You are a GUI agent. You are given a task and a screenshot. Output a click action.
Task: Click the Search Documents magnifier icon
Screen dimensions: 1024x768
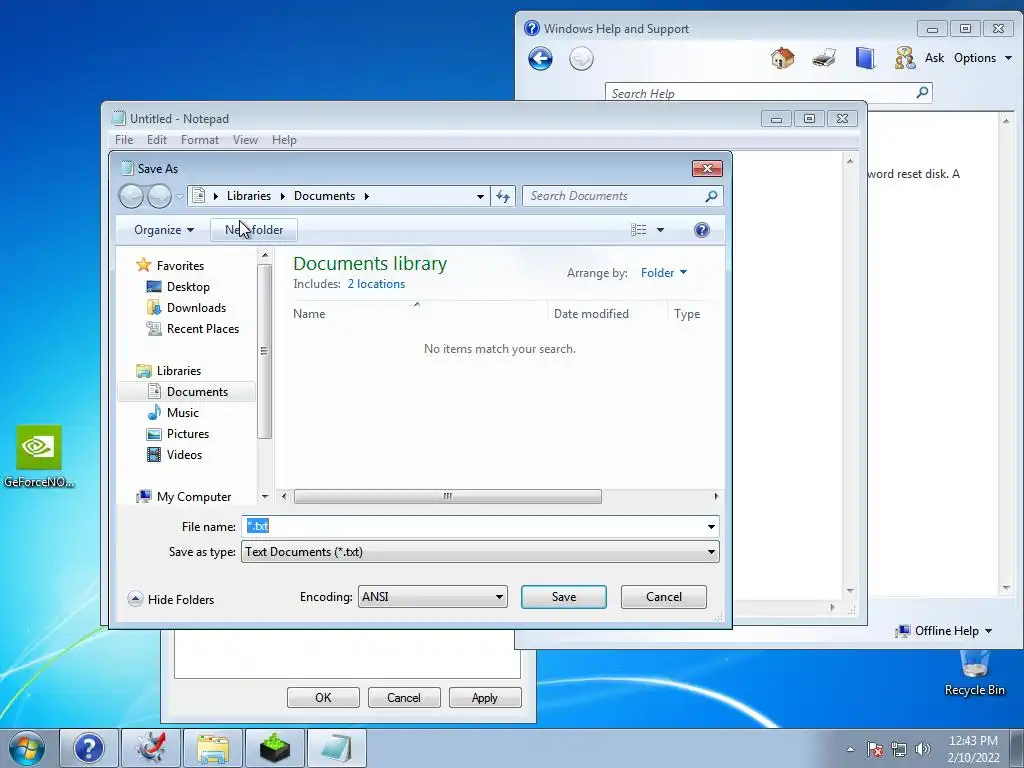coord(711,196)
